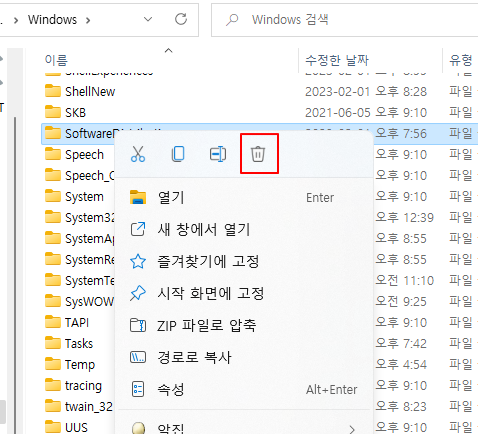Choose ZIP 파일로 압축 menu entry
Screen dimensions: 478x434
pos(244,325)
